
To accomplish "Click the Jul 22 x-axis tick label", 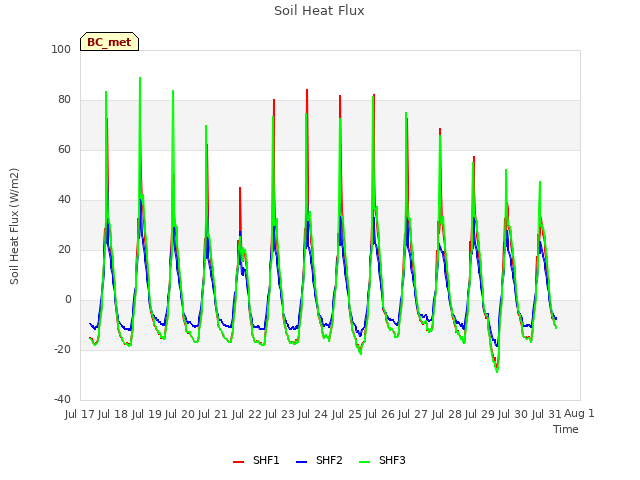I will (x=247, y=414).
